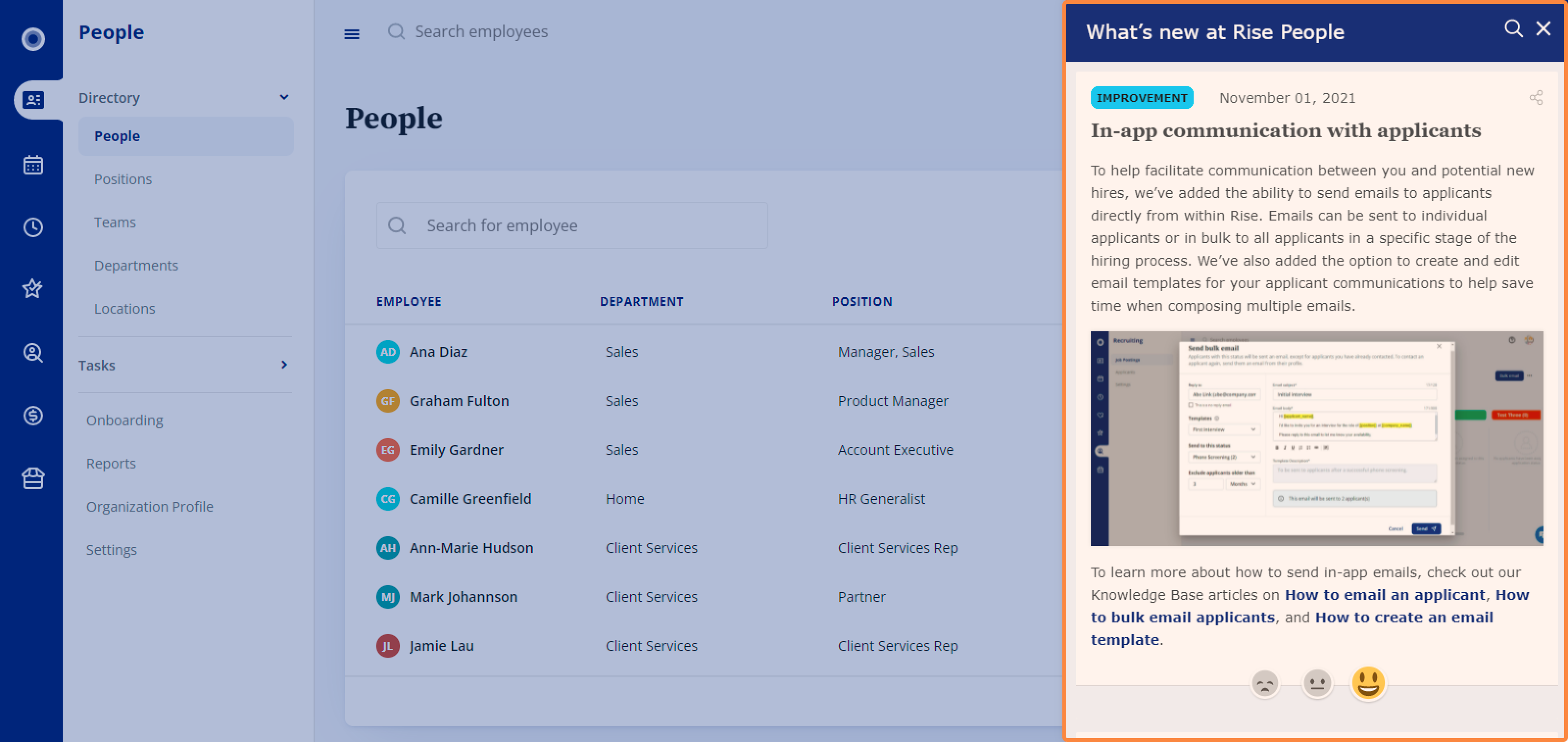Open Onboarding in sidebar
Screen dimensions: 1568x742
[x=124, y=420]
